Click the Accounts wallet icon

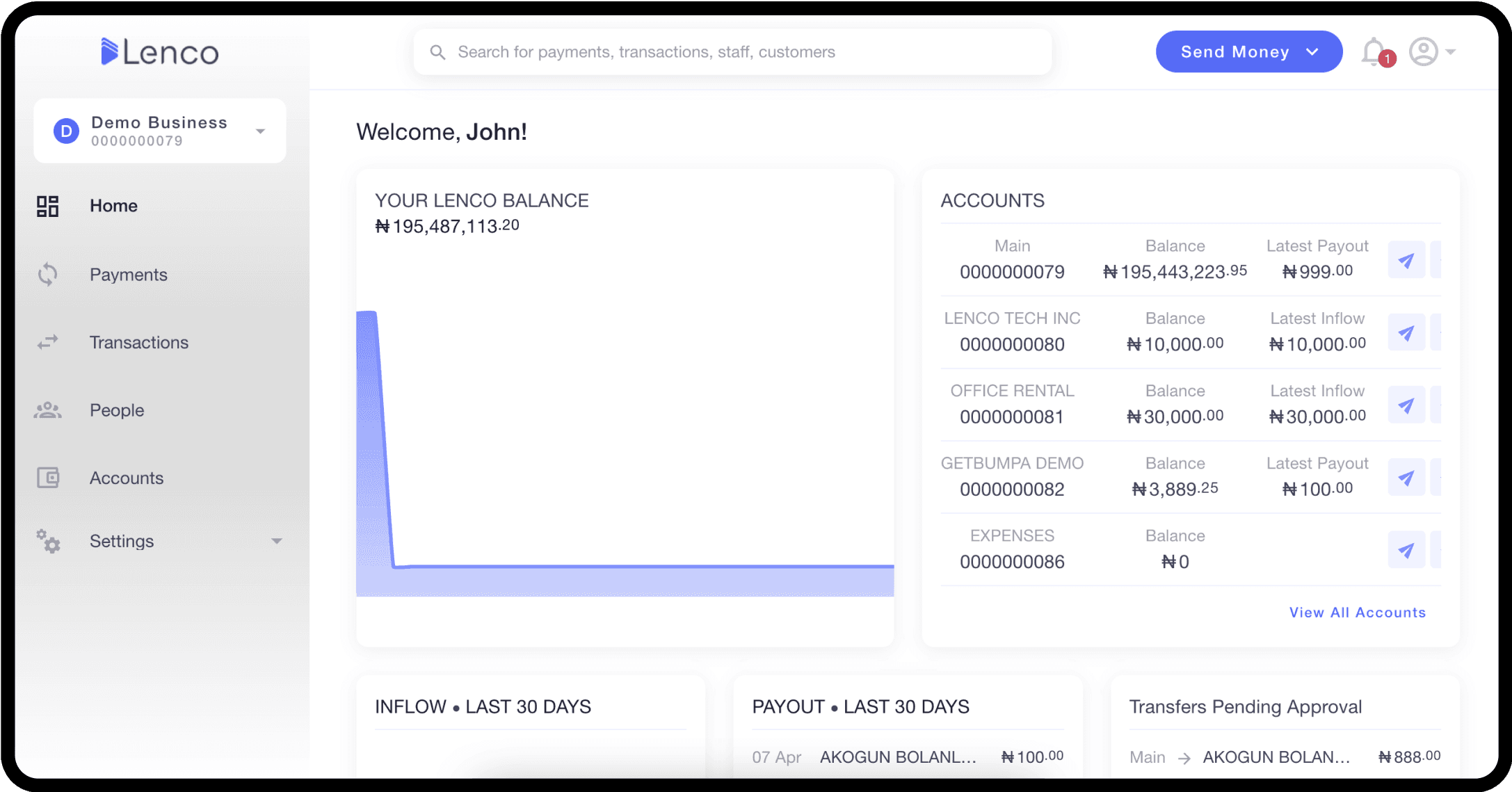pyautogui.click(x=47, y=478)
